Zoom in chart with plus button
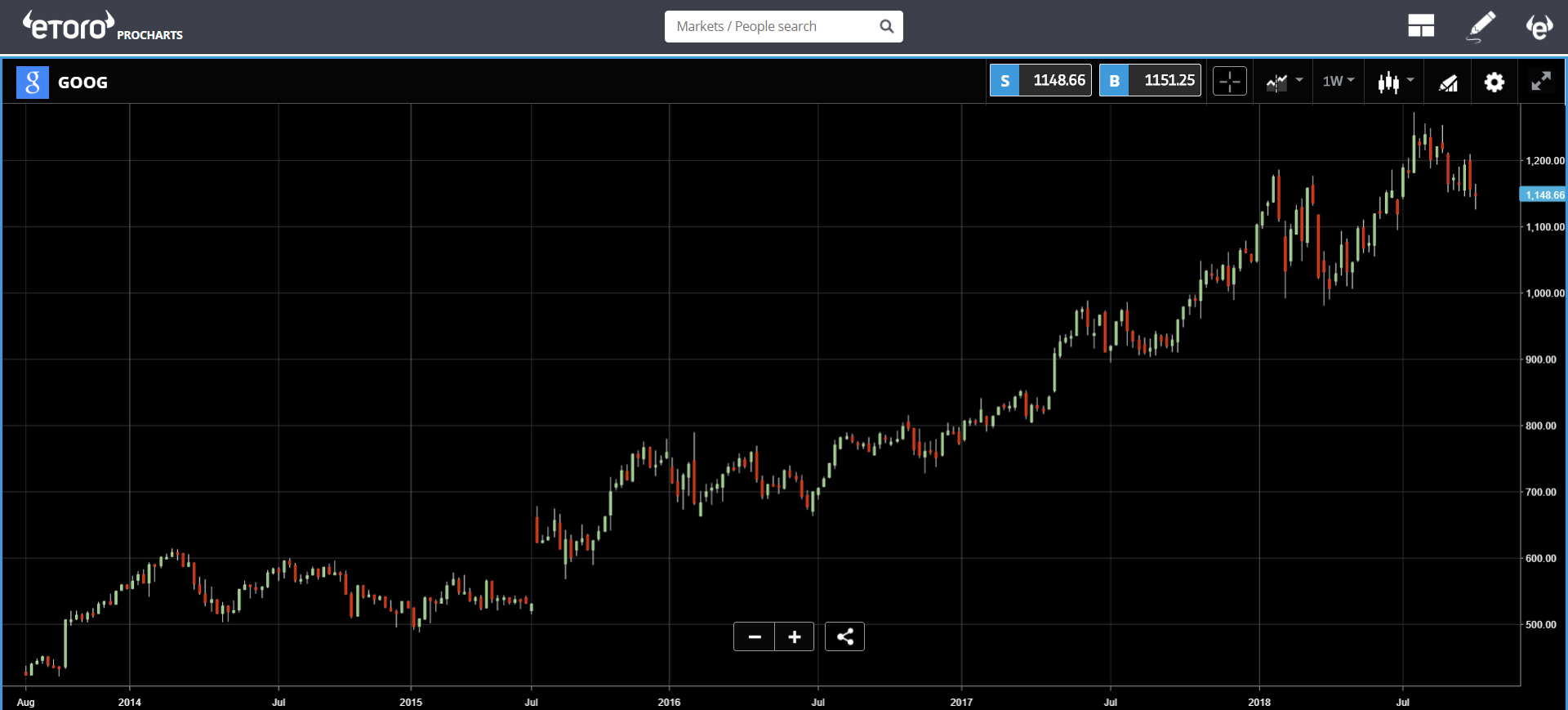Viewport: 1568px width, 710px height. pos(795,636)
